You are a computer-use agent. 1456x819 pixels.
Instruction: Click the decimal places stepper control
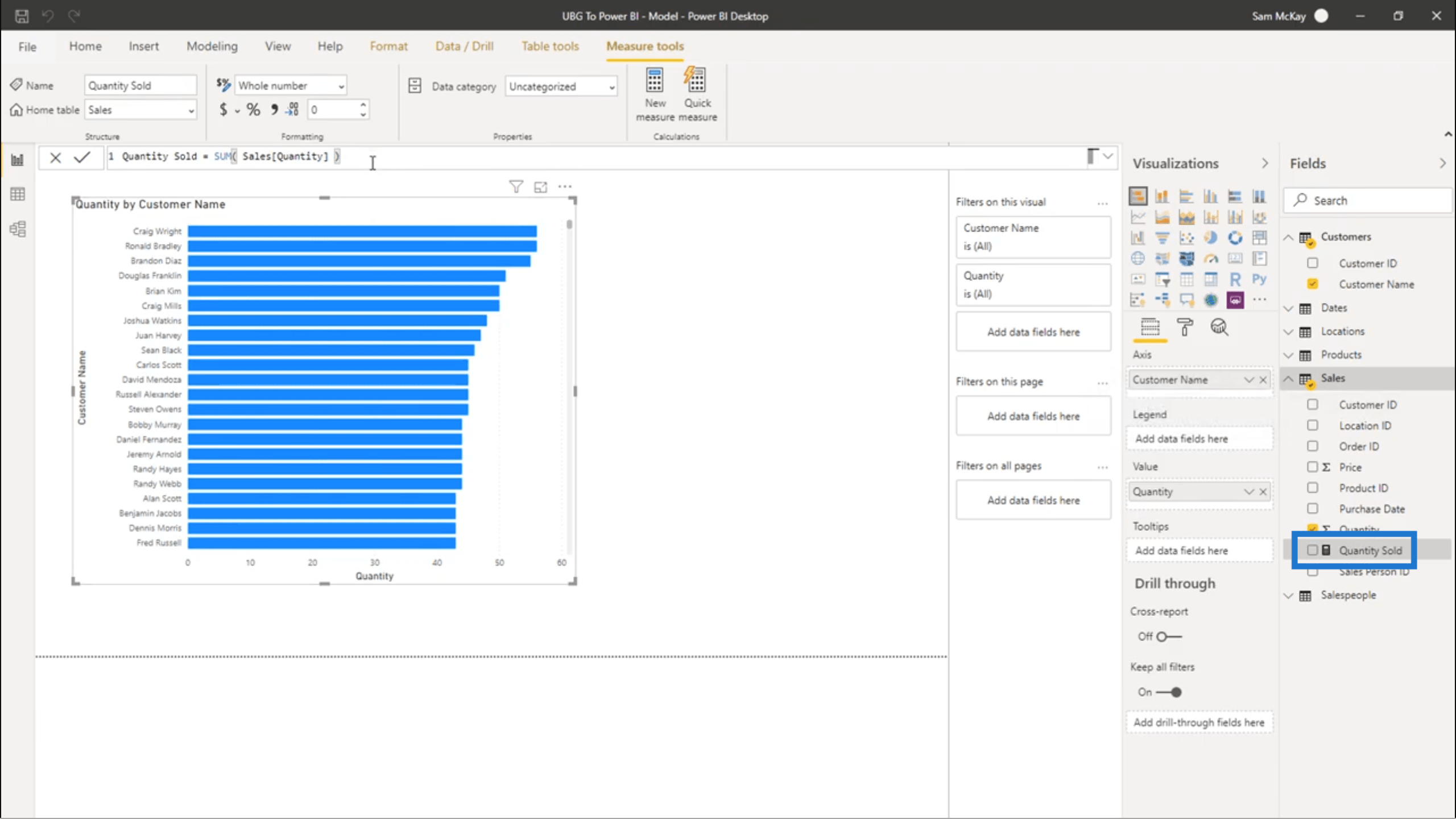[363, 109]
